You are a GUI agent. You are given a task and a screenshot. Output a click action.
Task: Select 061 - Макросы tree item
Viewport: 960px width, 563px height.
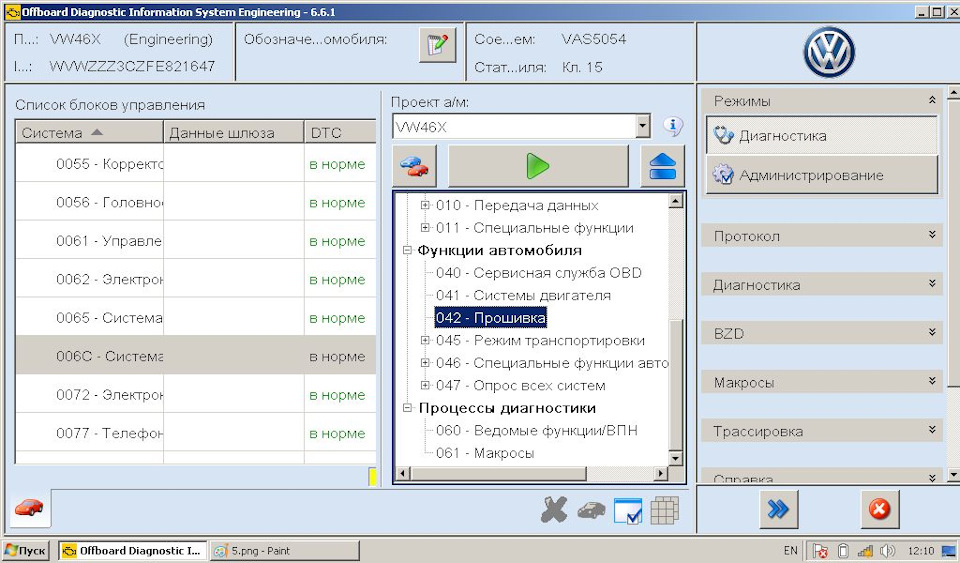tap(485, 453)
